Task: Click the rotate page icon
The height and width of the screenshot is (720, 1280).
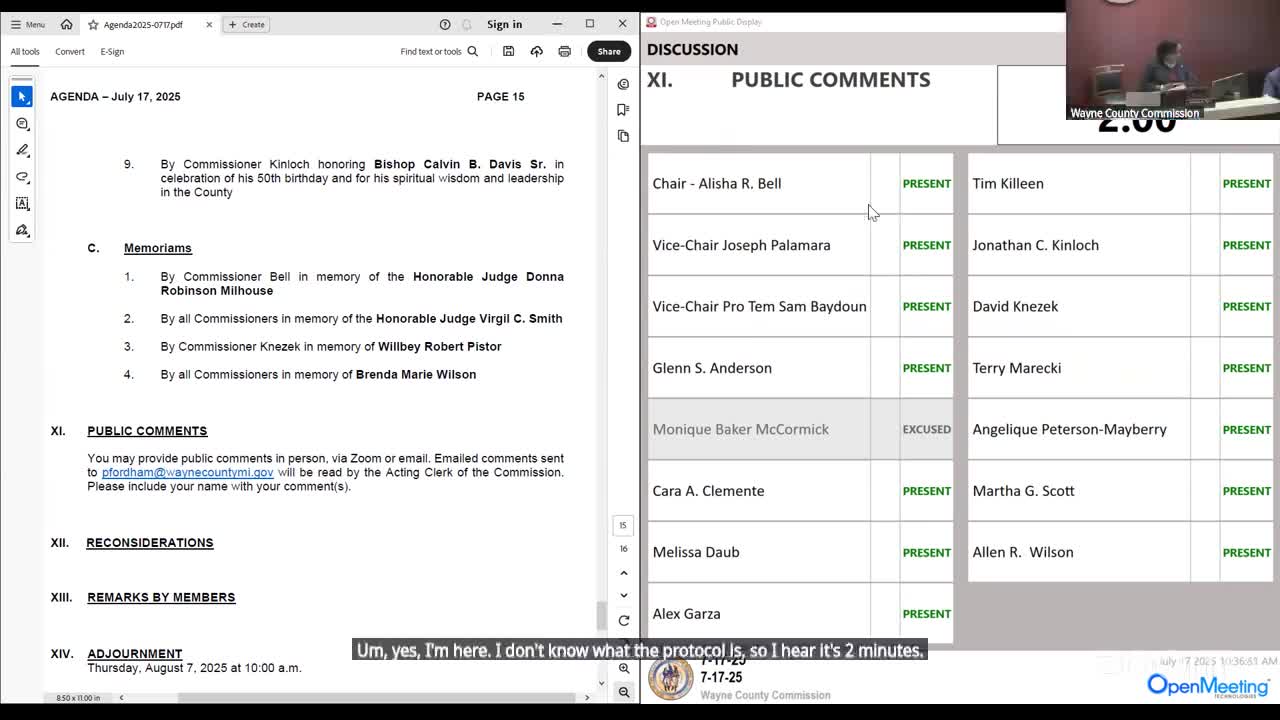Action: coord(624,620)
